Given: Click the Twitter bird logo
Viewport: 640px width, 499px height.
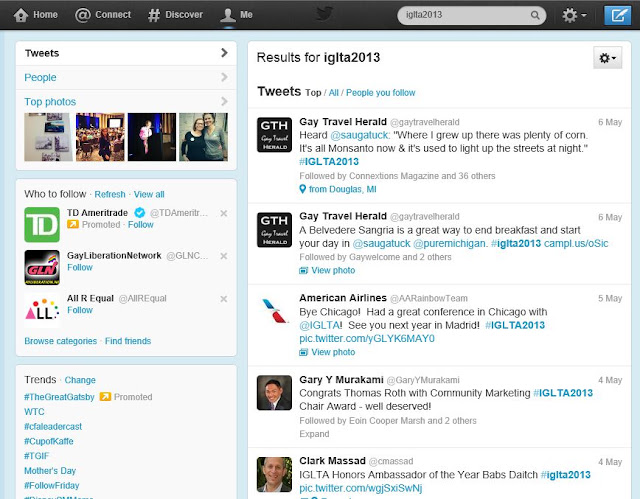Looking at the screenshot, I should [324, 14].
